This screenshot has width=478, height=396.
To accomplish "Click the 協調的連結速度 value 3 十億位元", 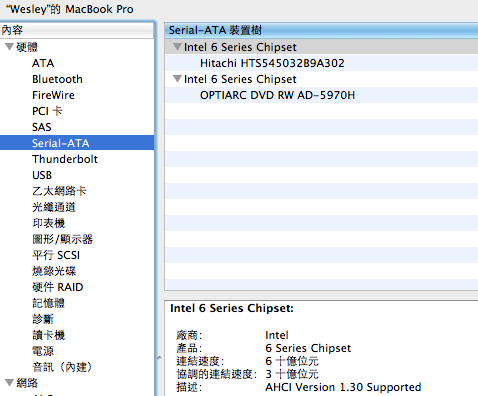I will click(292, 374).
